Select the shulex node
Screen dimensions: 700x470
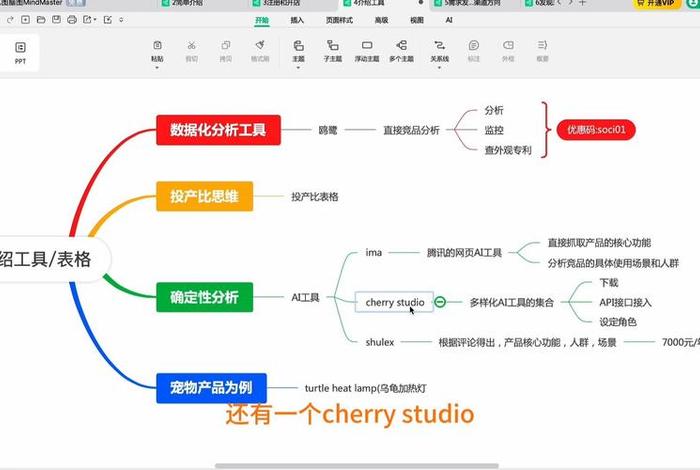[379, 342]
